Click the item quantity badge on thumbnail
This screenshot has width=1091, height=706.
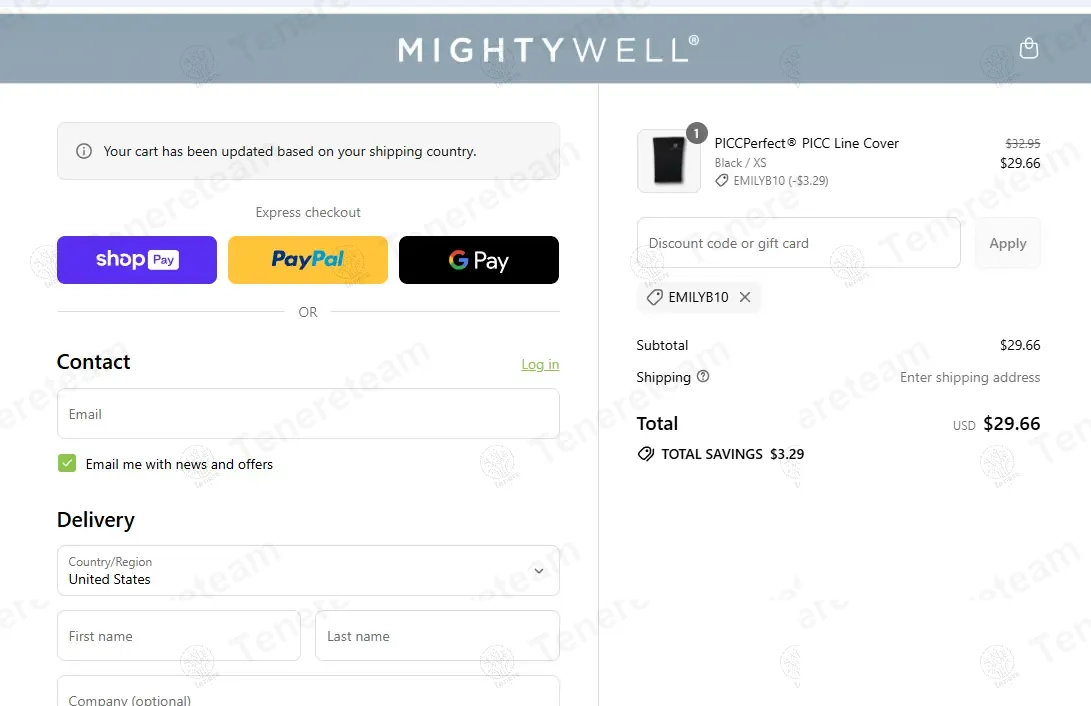coord(696,133)
